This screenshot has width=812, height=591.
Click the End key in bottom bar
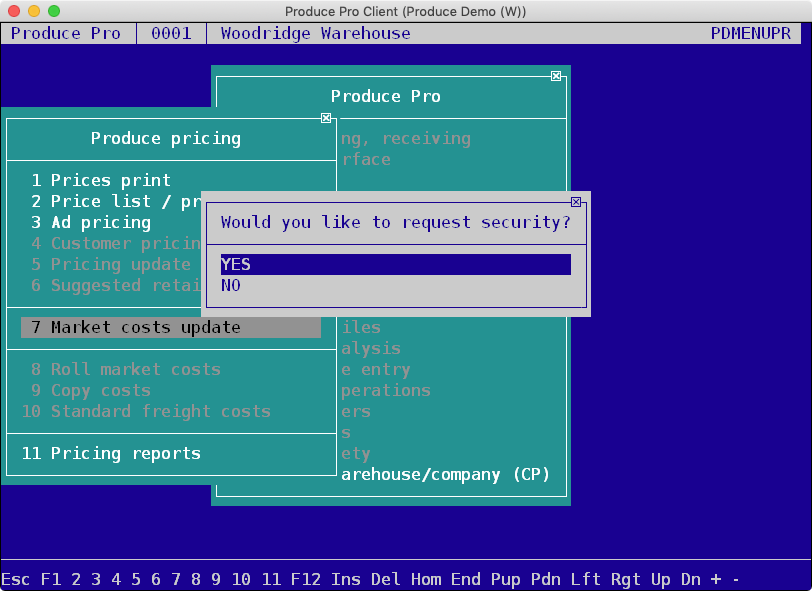coord(466,579)
